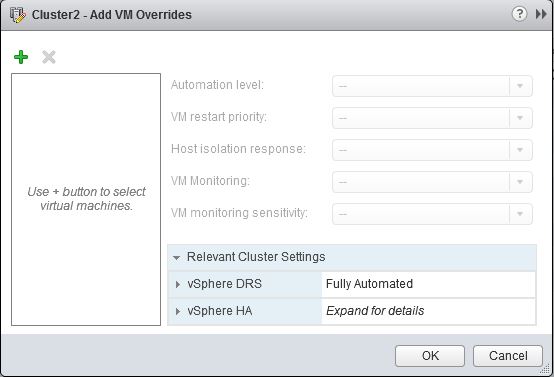Open the Automation level dropdown
The width and height of the screenshot is (554, 377).
pos(432,86)
